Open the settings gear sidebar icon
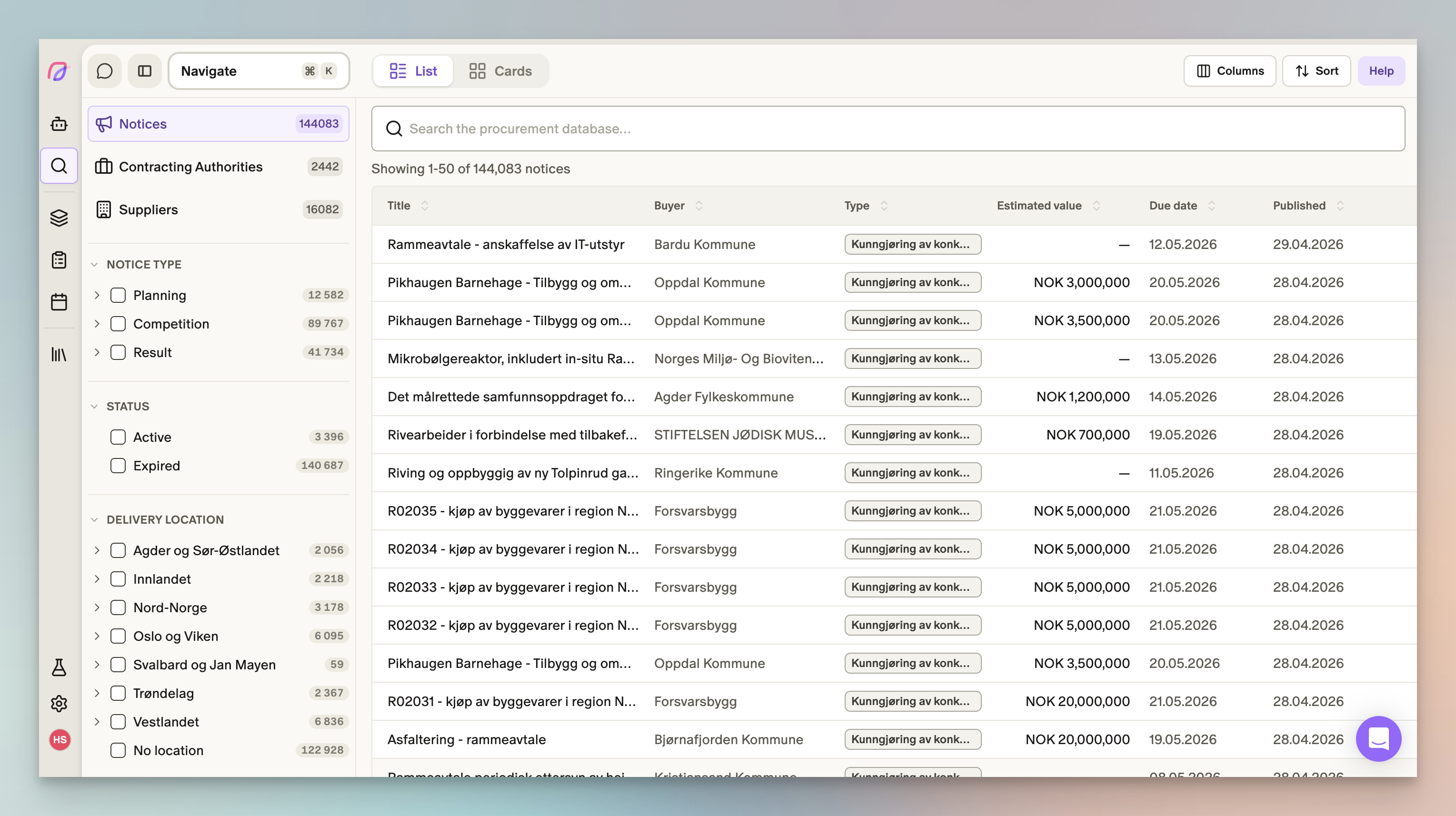The width and height of the screenshot is (1456, 816). (59, 704)
